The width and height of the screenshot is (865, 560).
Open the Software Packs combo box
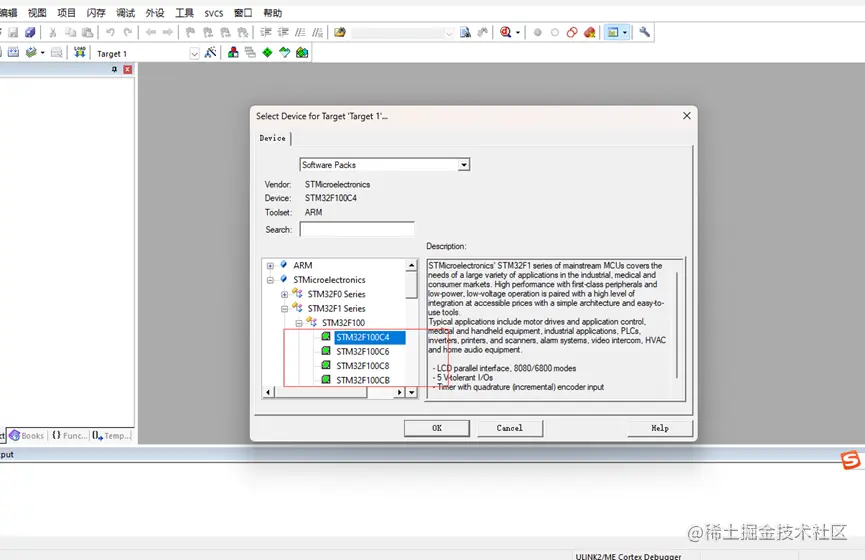click(464, 165)
